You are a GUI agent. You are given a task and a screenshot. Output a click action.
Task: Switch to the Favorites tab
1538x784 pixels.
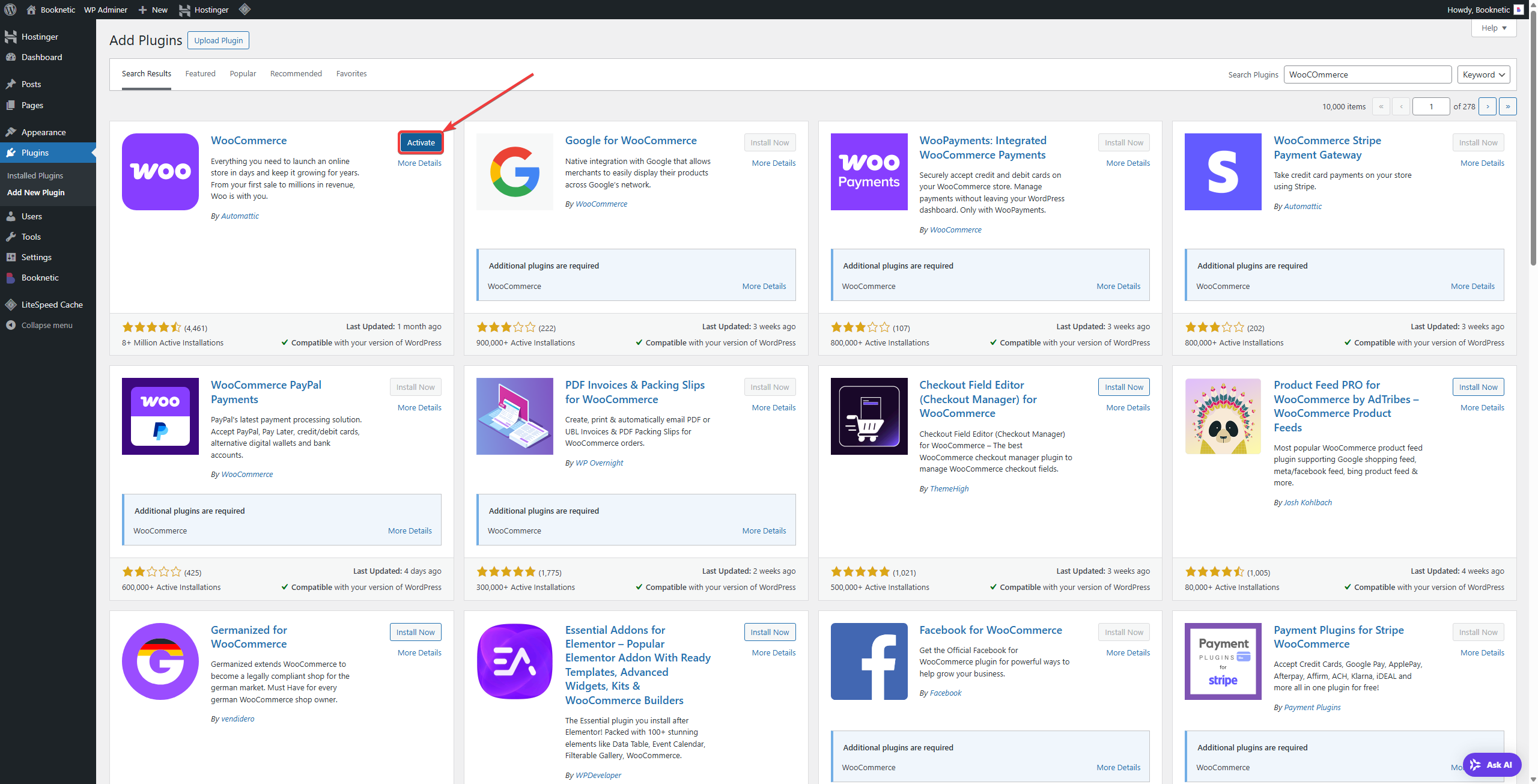[x=351, y=73]
